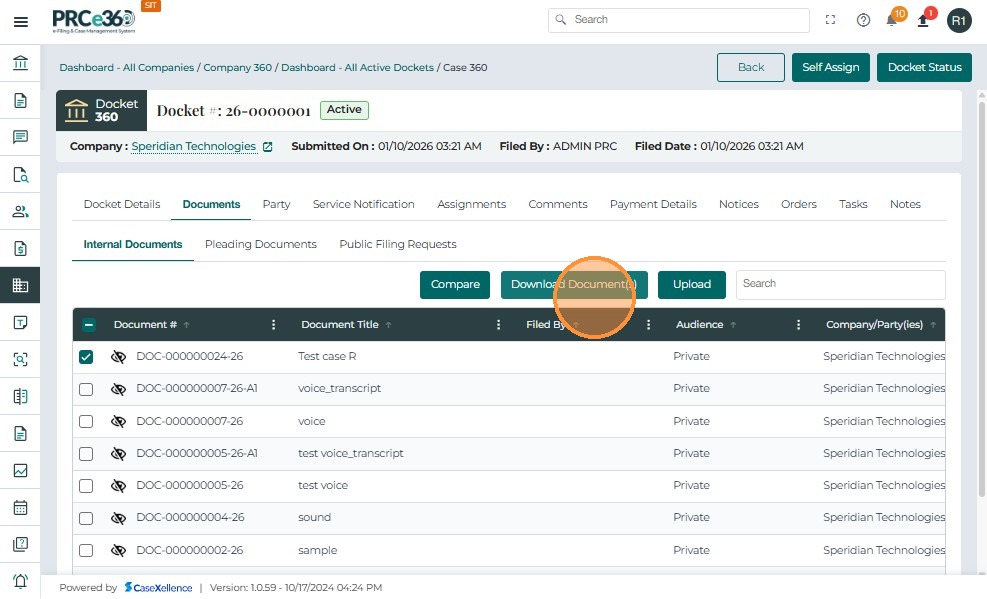Toggle fullscreen mode icon
This screenshot has height=599, width=987.
coord(830,20)
